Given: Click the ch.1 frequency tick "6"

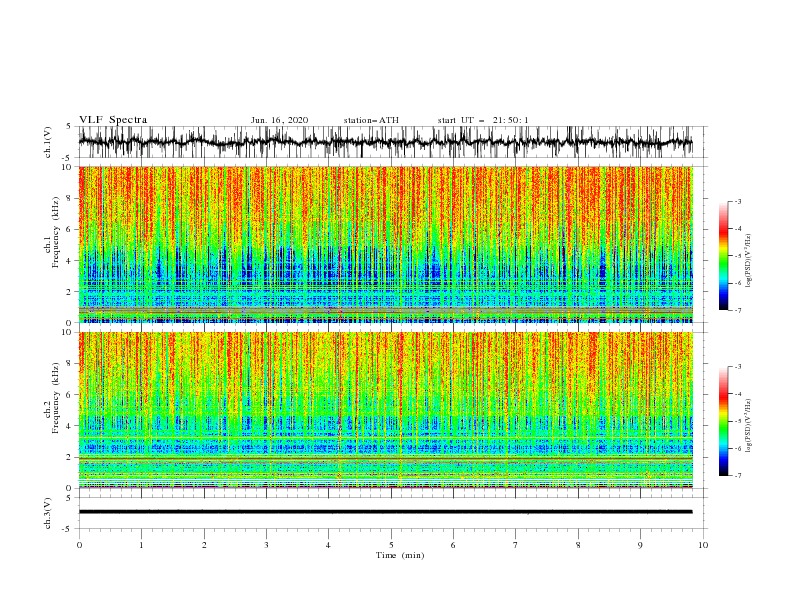Looking at the screenshot, I should point(70,229).
